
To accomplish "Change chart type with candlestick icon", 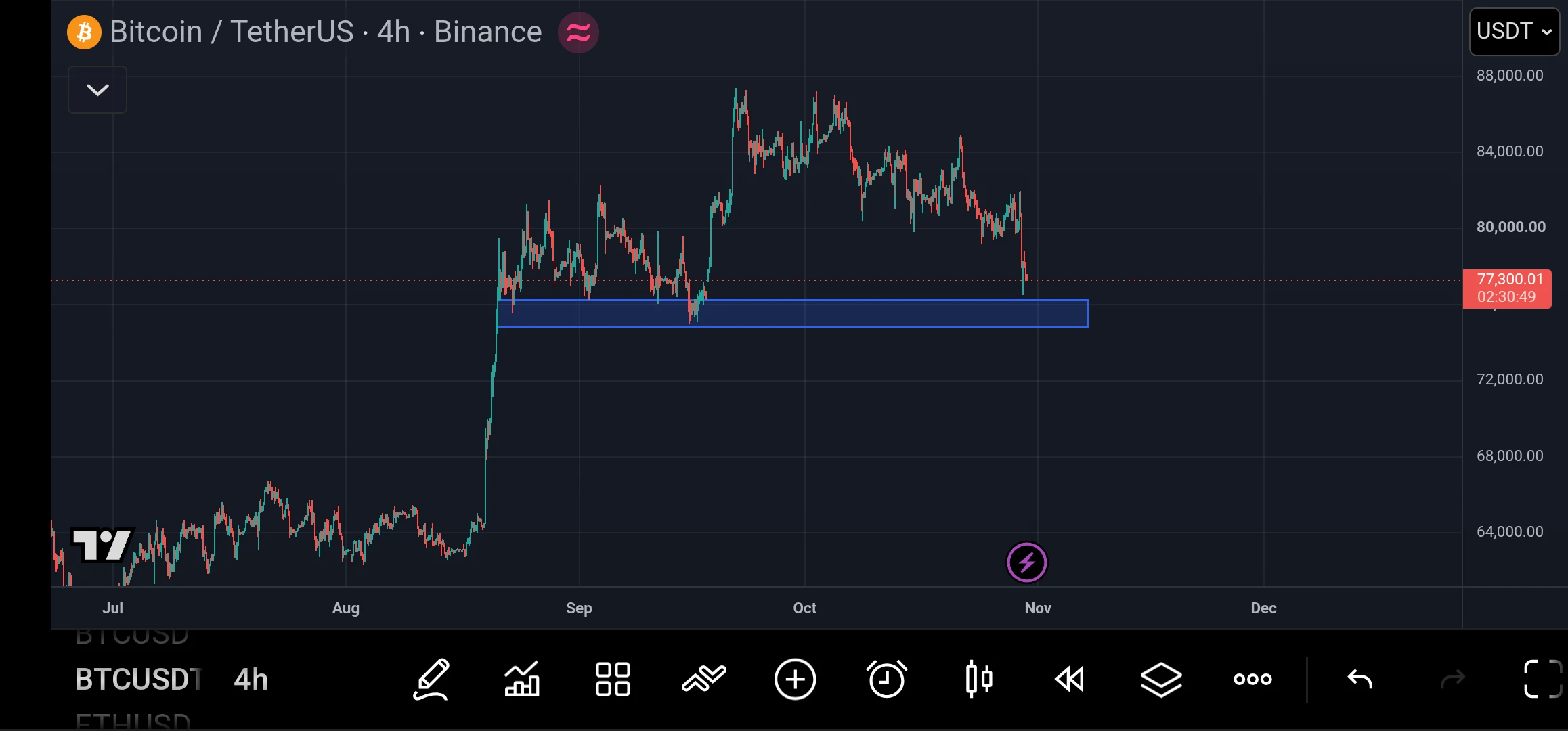I will pyautogui.click(x=979, y=679).
